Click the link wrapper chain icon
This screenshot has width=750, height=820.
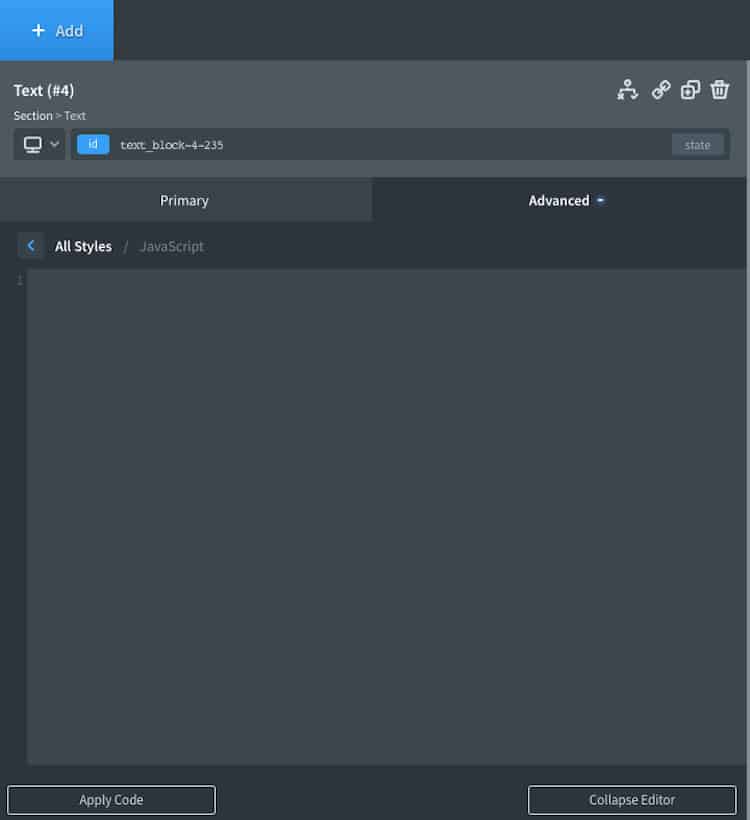point(661,90)
